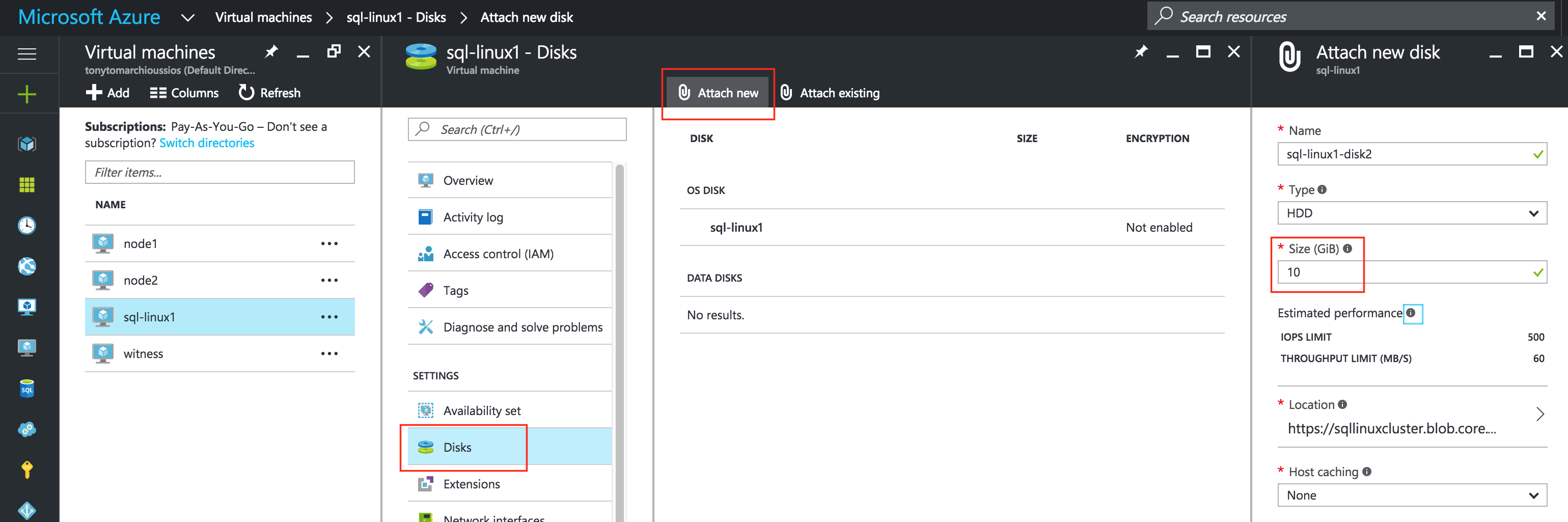
Task: Expand the Location storage selector chevron
Action: click(1540, 415)
